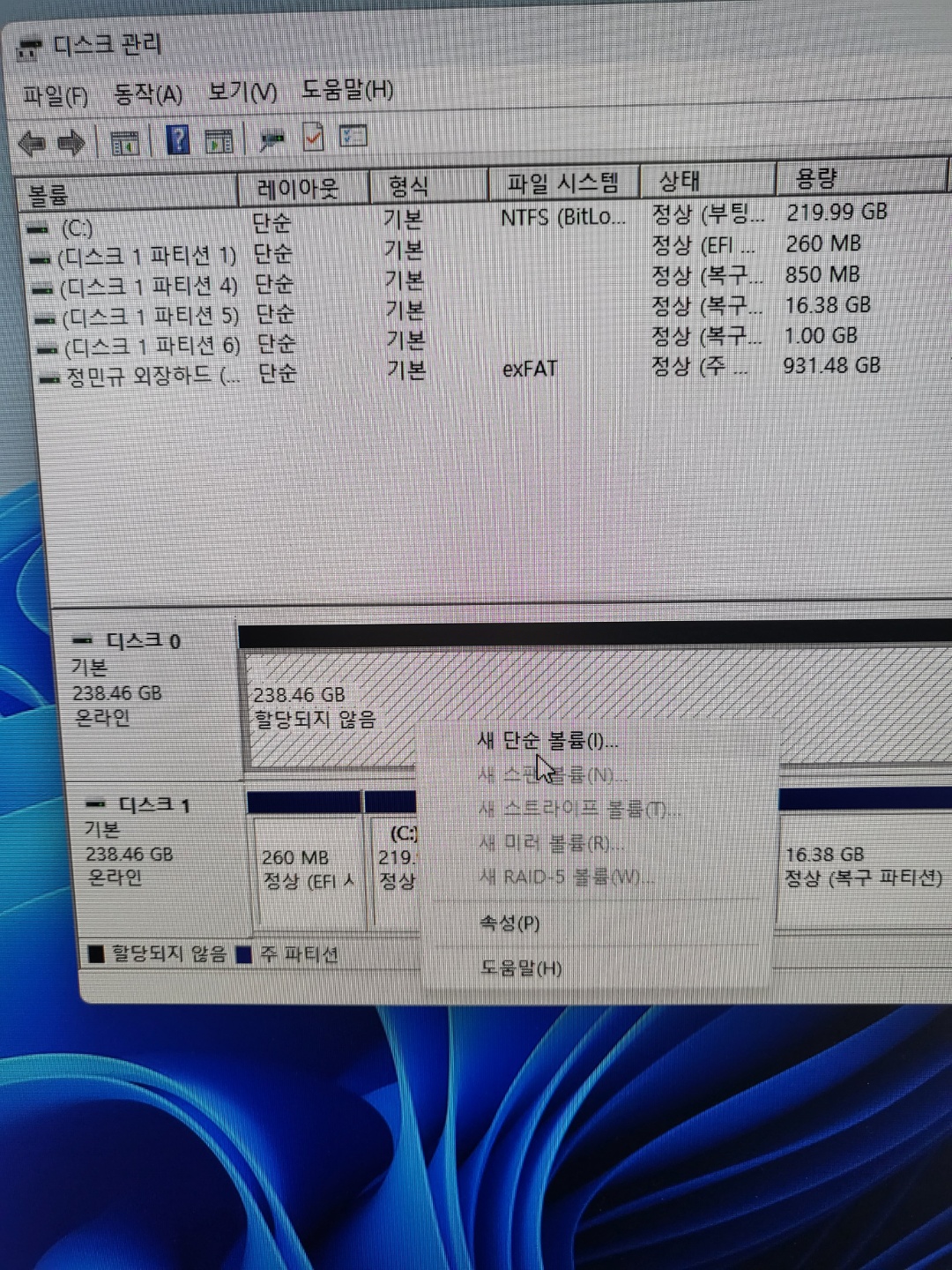Click the 219.99 GB capacity cell

click(837, 212)
